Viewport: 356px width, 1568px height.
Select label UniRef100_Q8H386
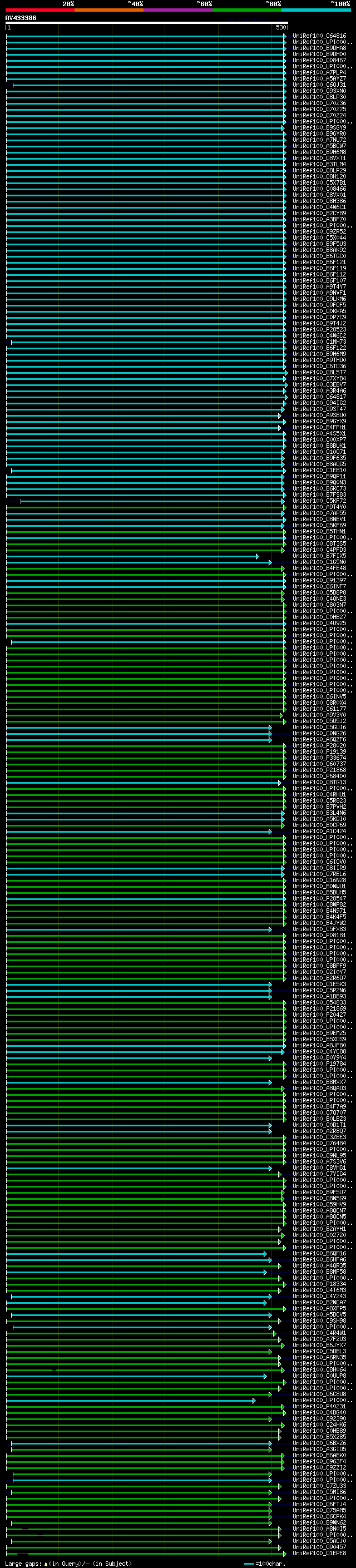pos(319,201)
